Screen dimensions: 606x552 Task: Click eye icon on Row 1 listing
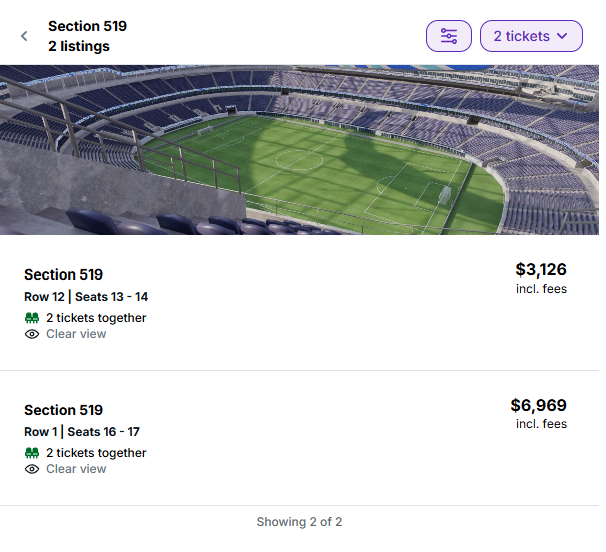pyautogui.click(x=32, y=469)
